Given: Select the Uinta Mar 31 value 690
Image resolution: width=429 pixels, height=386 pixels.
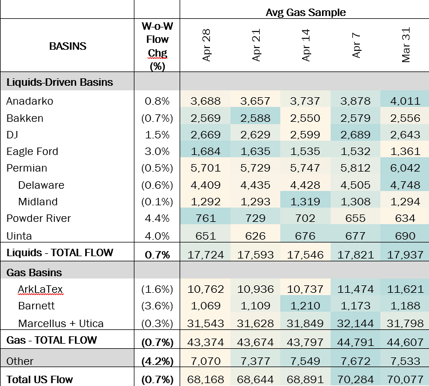Looking at the screenshot, I should click(405, 236).
